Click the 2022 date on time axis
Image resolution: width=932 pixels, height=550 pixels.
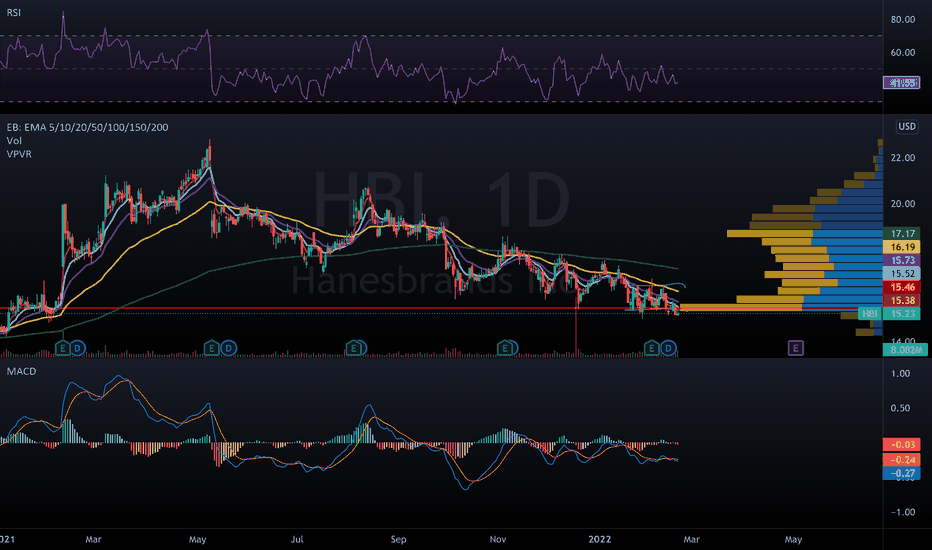pyautogui.click(x=599, y=539)
